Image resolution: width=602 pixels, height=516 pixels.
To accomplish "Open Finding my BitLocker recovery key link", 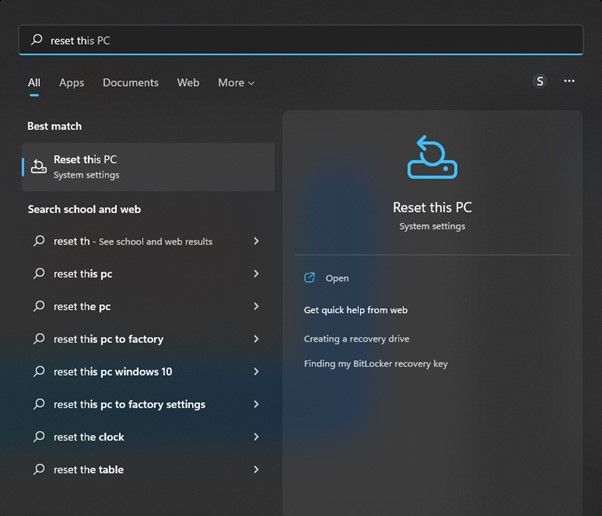I will (x=375, y=364).
